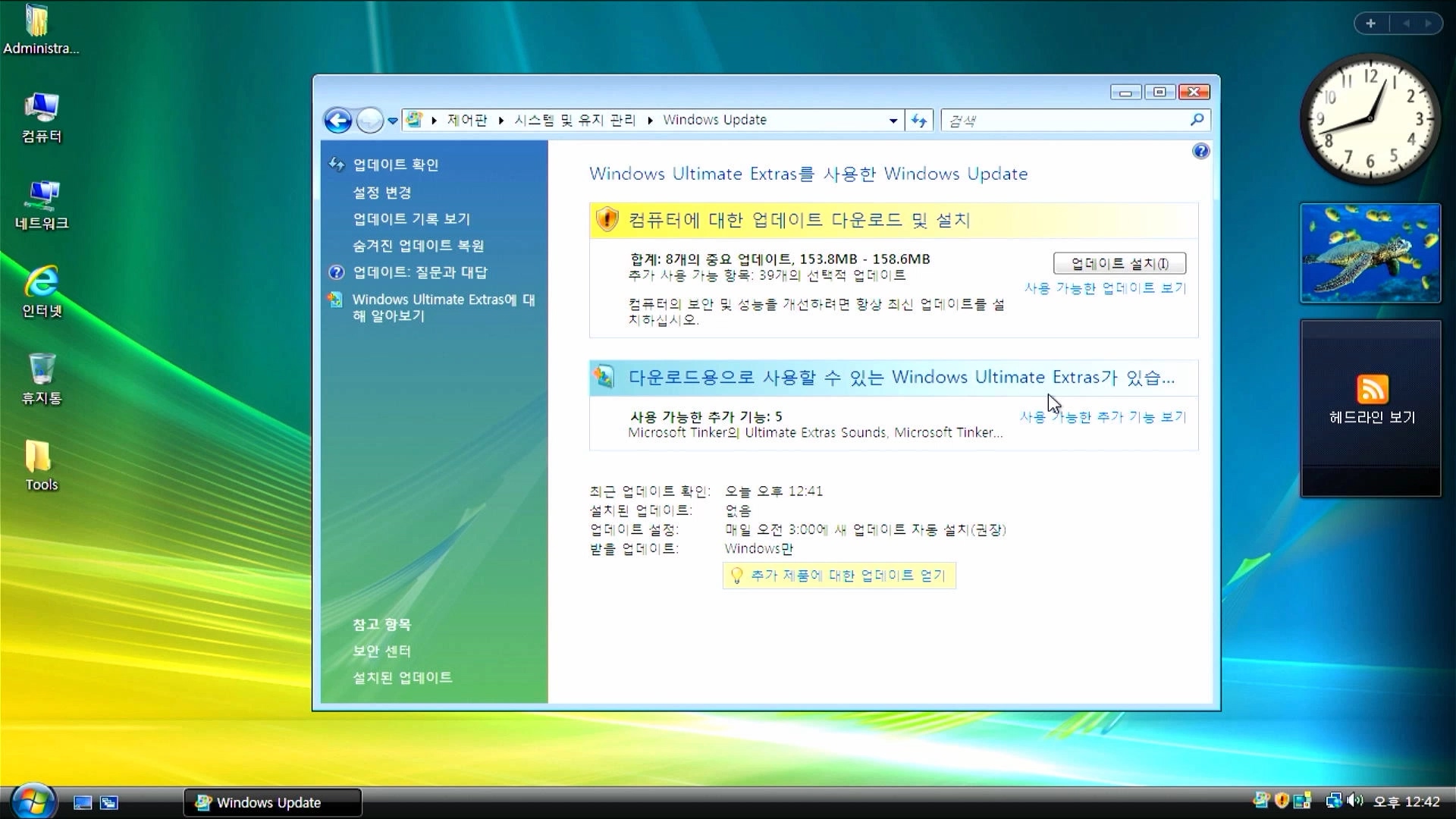The image size is (1456, 819).
Task: Expand the address bar history dropdown
Action: (893, 121)
